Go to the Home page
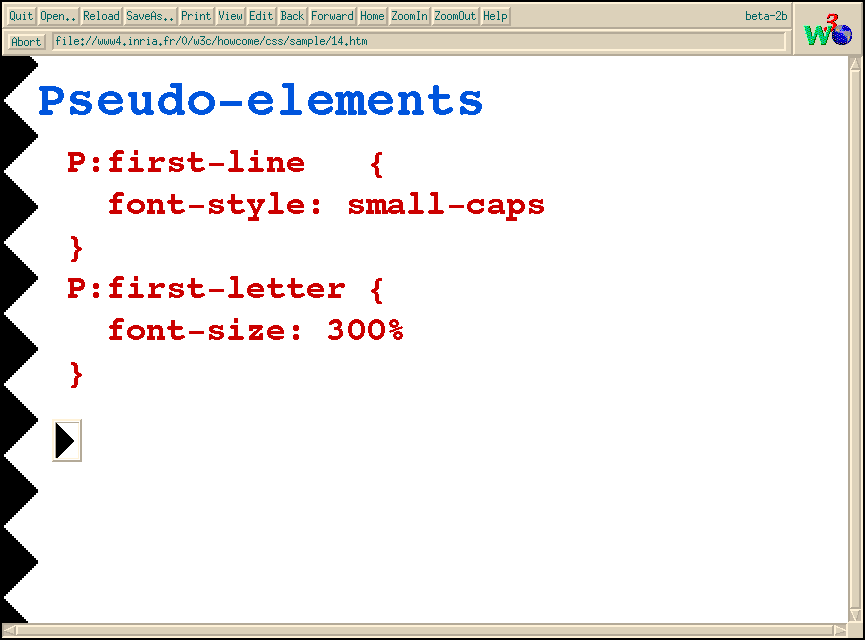This screenshot has height=640, width=865. 372,16
